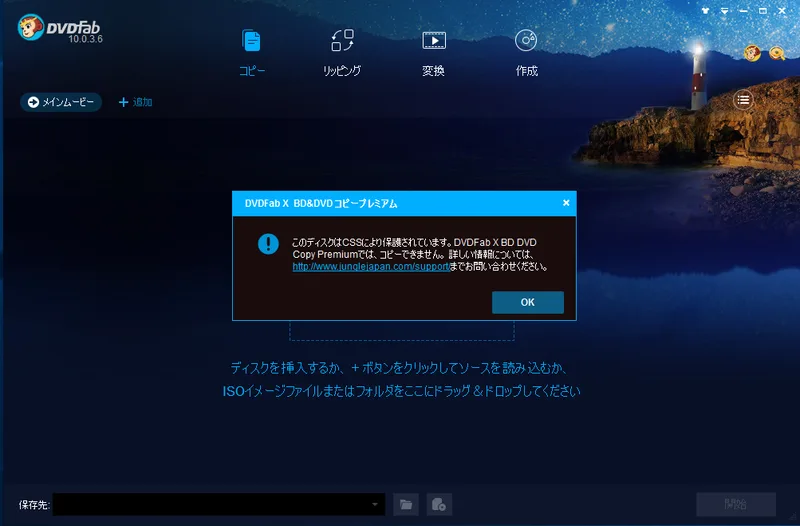
Task: Click the Start (開始) button
Action: tap(736, 505)
